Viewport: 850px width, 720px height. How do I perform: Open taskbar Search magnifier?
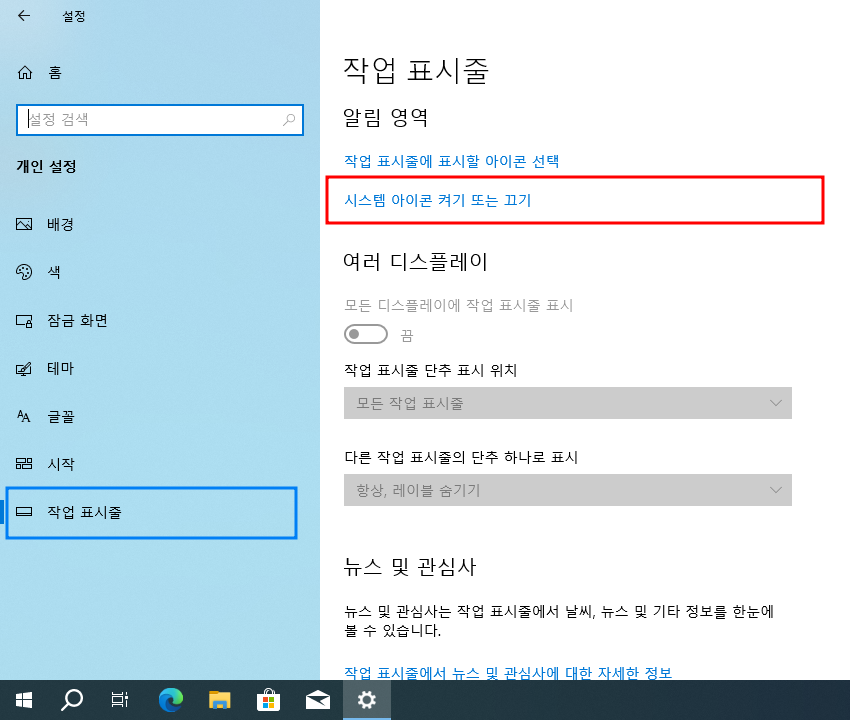(72, 700)
